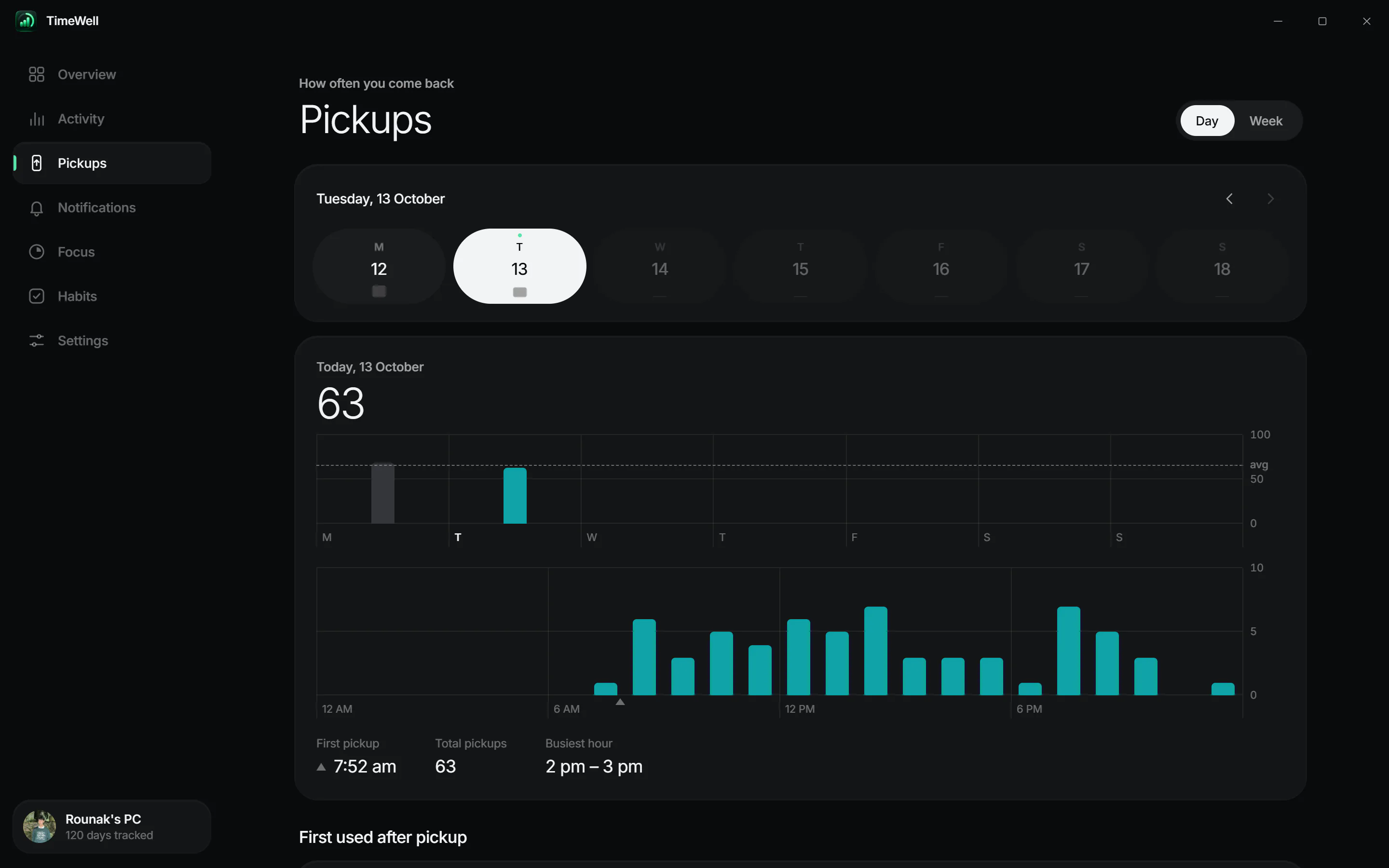Select Tuesday 13 in the date strip
Image resolution: width=1389 pixels, height=868 pixels.
(519, 266)
